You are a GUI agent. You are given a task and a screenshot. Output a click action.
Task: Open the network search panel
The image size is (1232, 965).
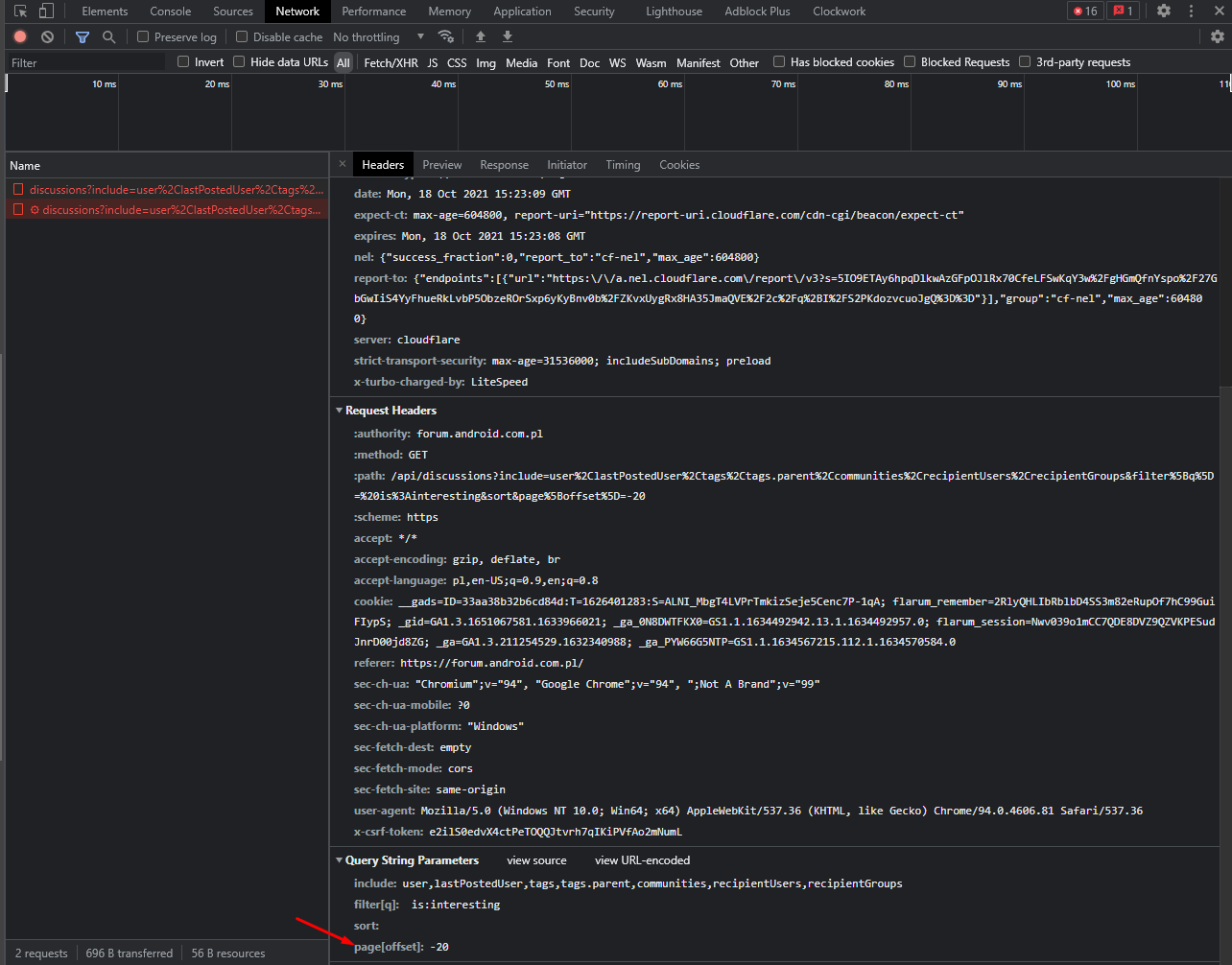108,36
